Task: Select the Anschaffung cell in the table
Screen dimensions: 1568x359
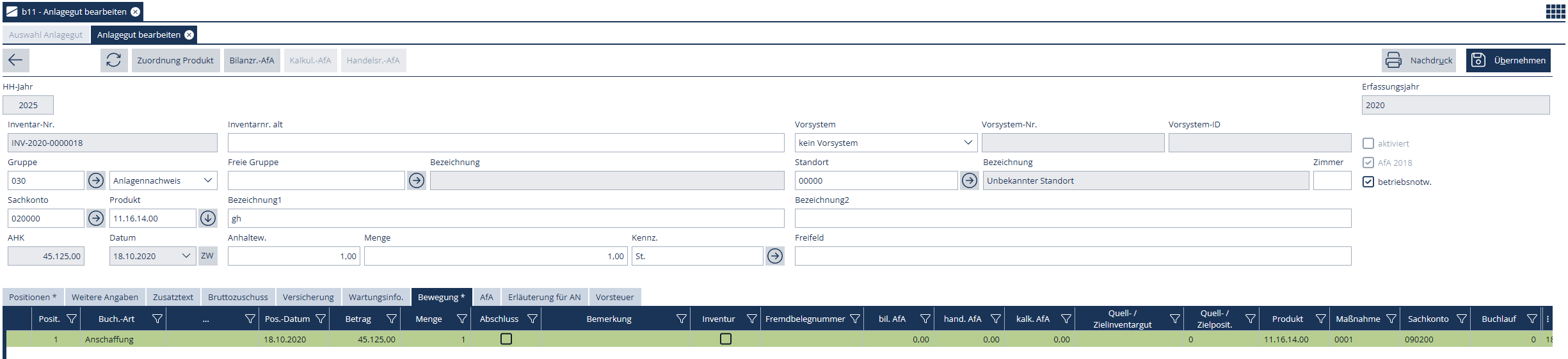Action: click(124, 339)
